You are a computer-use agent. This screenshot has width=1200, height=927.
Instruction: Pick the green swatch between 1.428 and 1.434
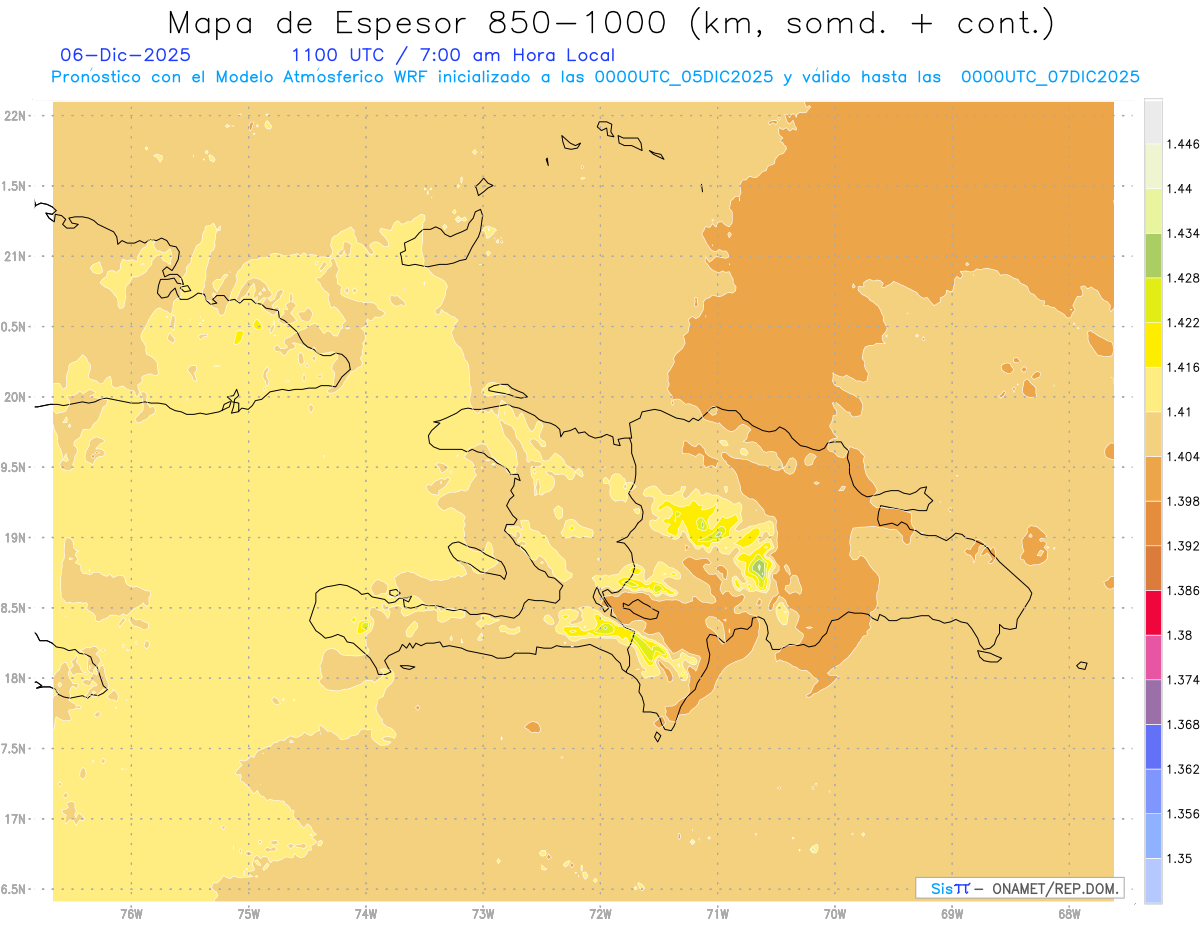tap(1153, 255)
